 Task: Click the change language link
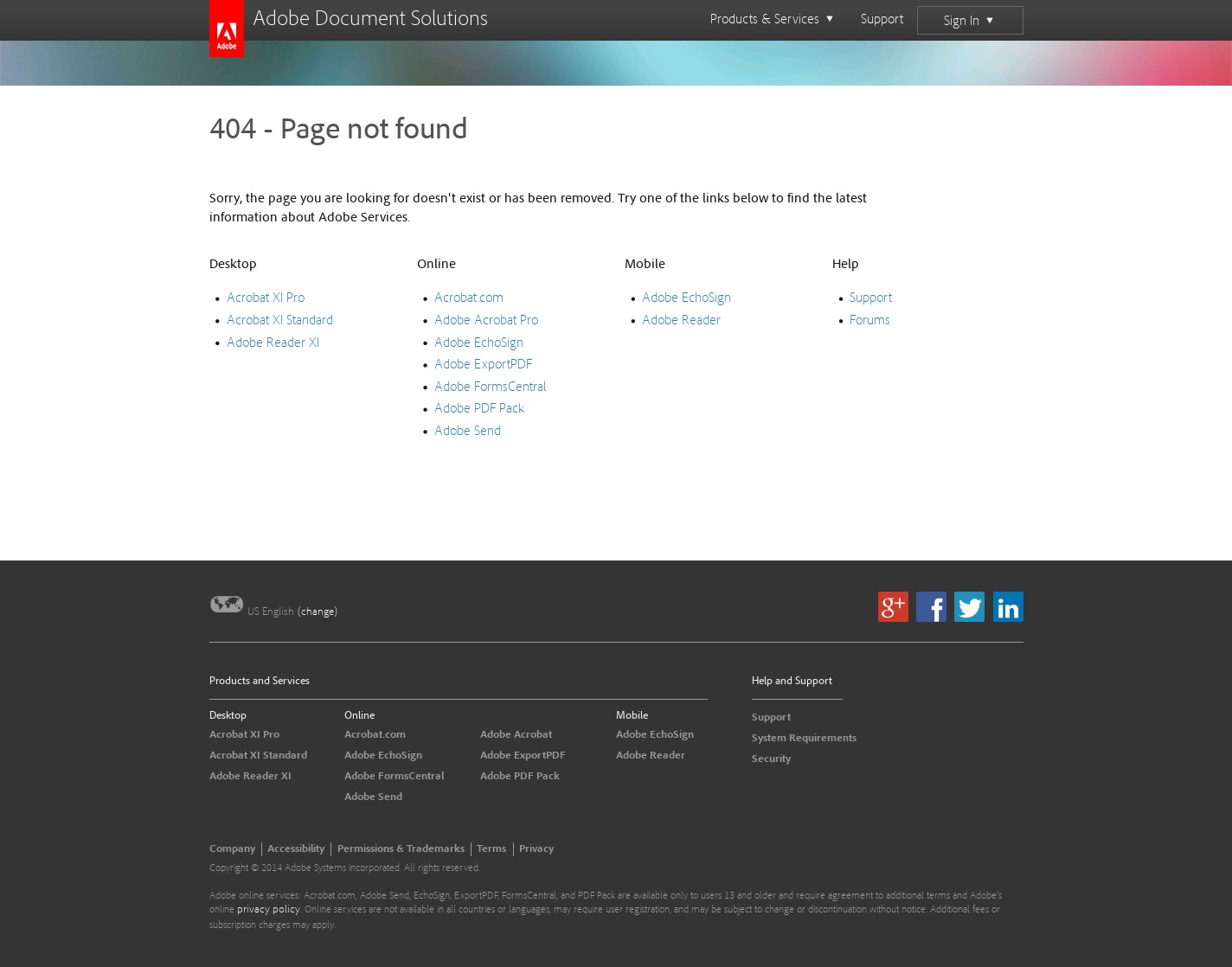tap(318, 612)
